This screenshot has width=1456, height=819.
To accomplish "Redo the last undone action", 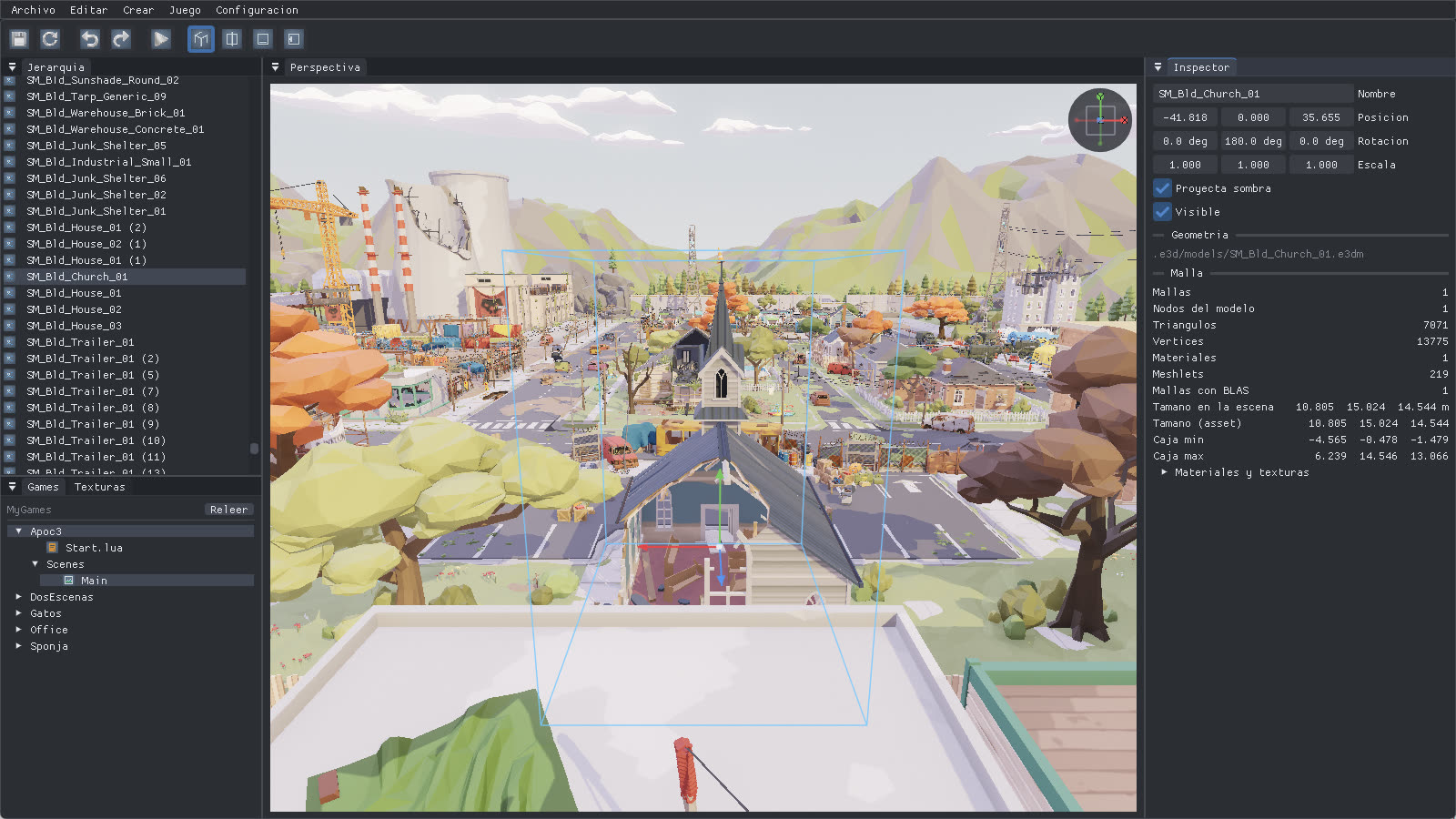I will [x=121, y=39].
